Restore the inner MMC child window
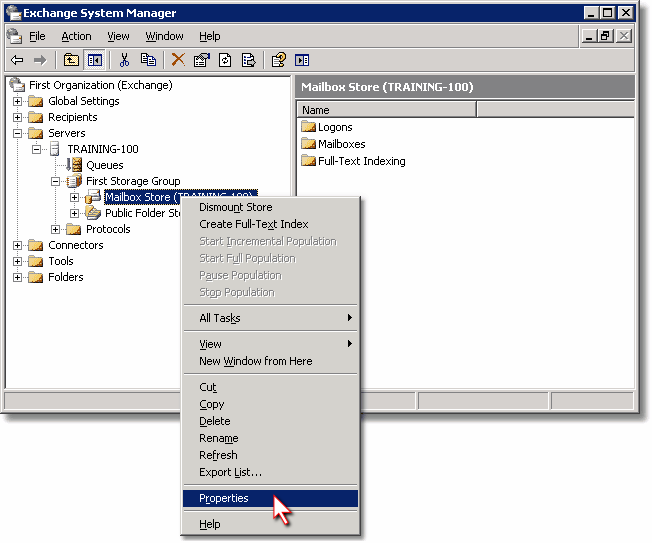Screen dimensions: 652x543 tap(605, 36)
